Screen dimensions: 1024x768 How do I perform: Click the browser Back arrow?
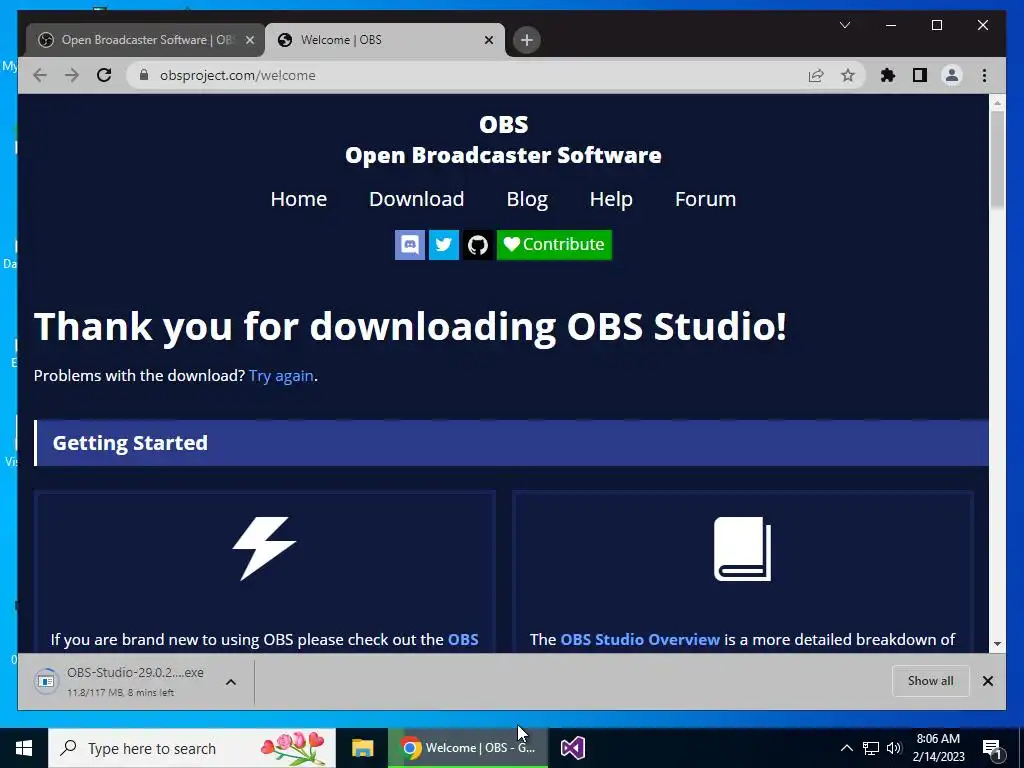pyautogui.click(x=40, y=75)
